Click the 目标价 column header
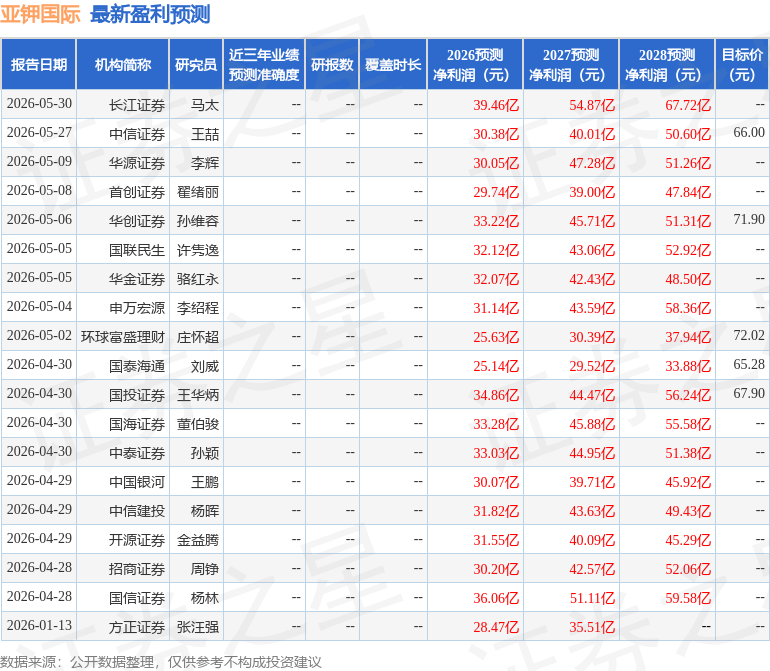The width and height of the screenshot is (770, 671). (x=742, y=64)
